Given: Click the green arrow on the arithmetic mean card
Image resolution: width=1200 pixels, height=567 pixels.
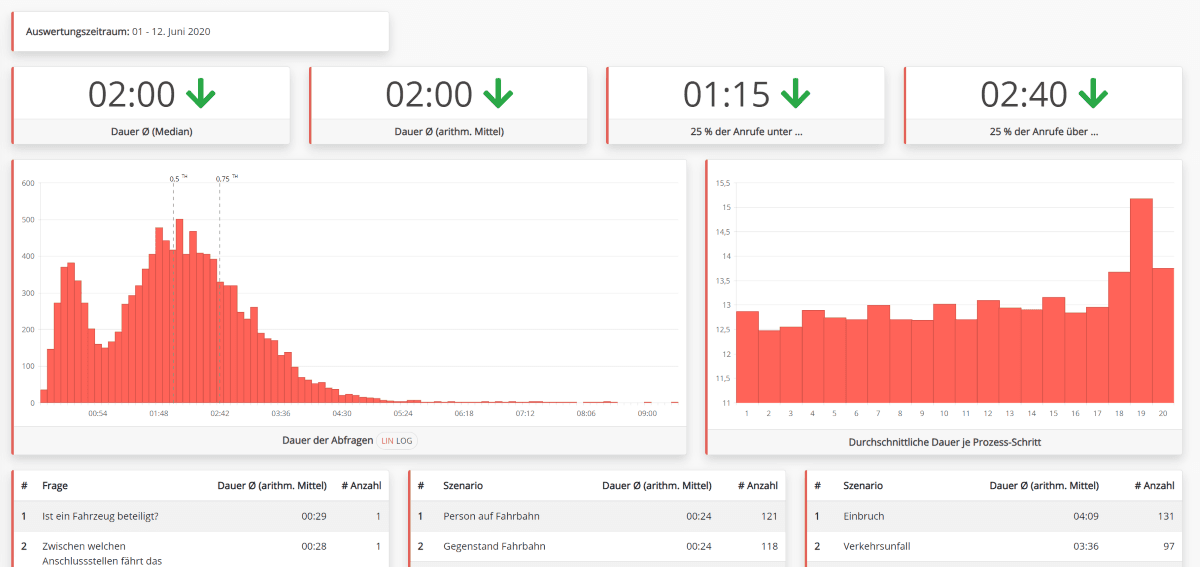Looking at the screenshot, I should tap(498, 94).
